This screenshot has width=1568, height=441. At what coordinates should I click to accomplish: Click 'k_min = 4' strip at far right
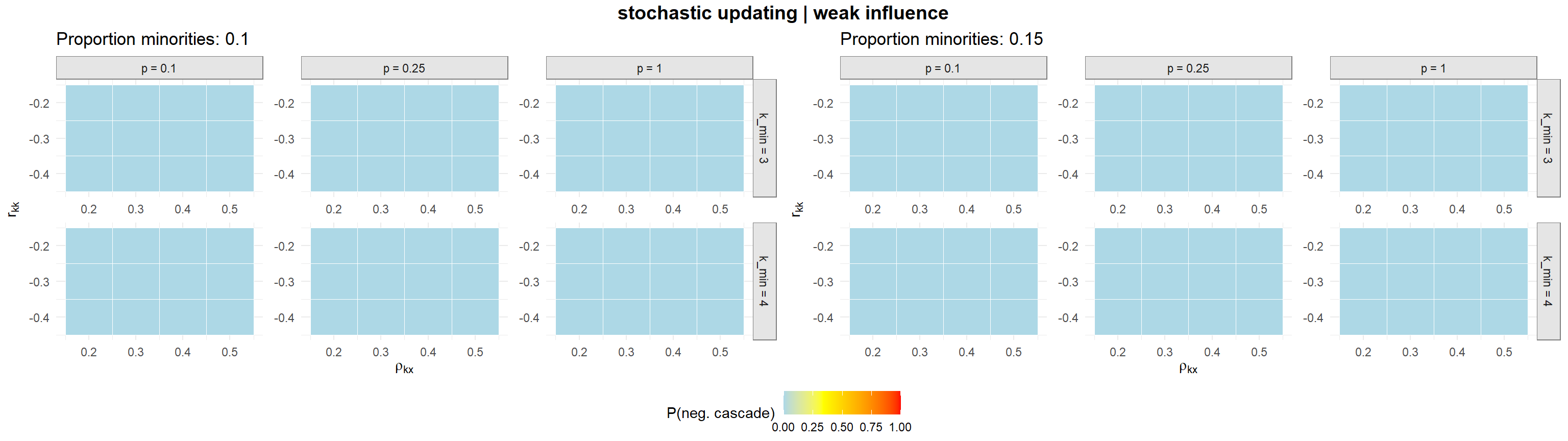(x=1548, y=281)
